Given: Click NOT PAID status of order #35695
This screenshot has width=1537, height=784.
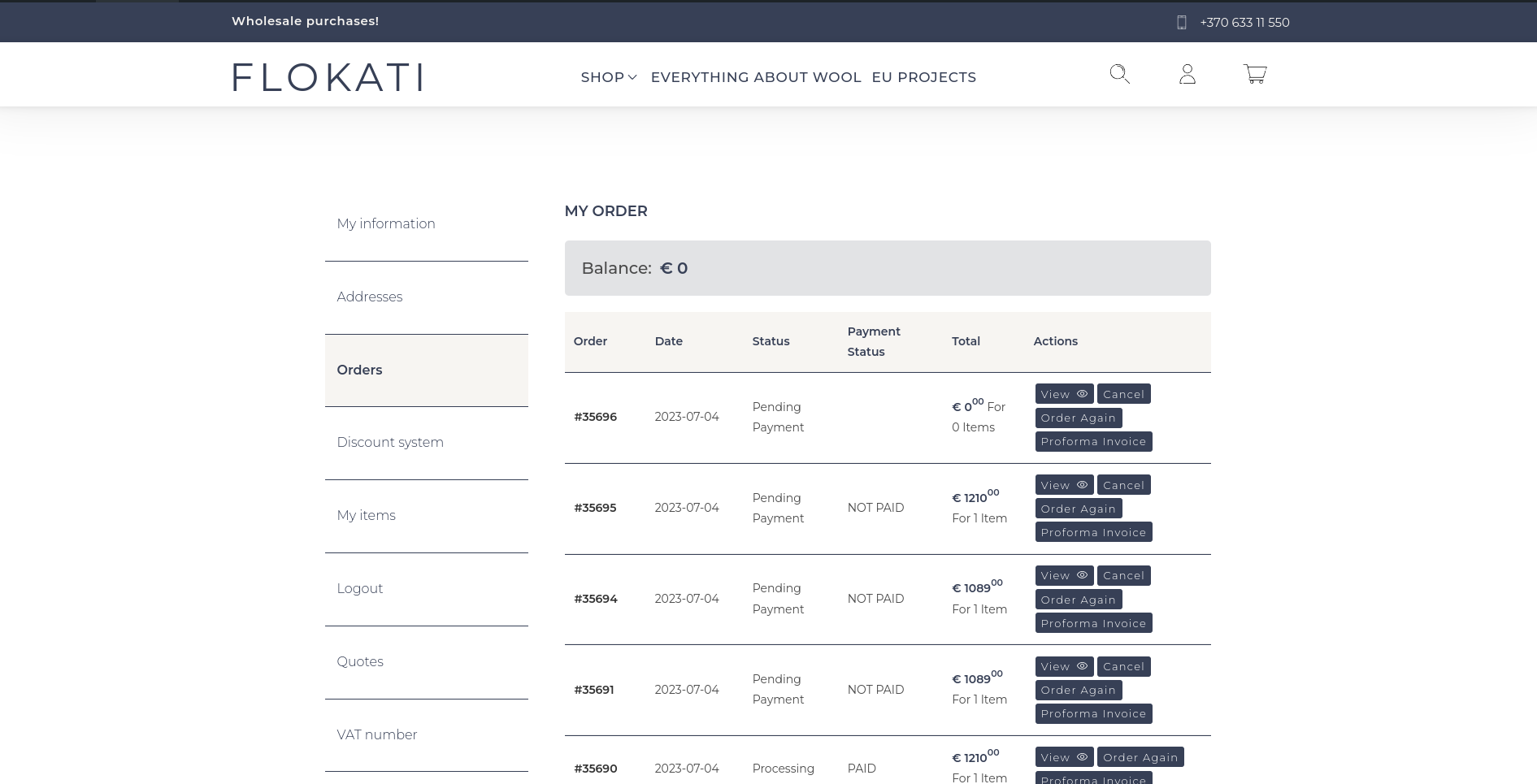Looking at the screenshot, I should click(x=875, y=508).
